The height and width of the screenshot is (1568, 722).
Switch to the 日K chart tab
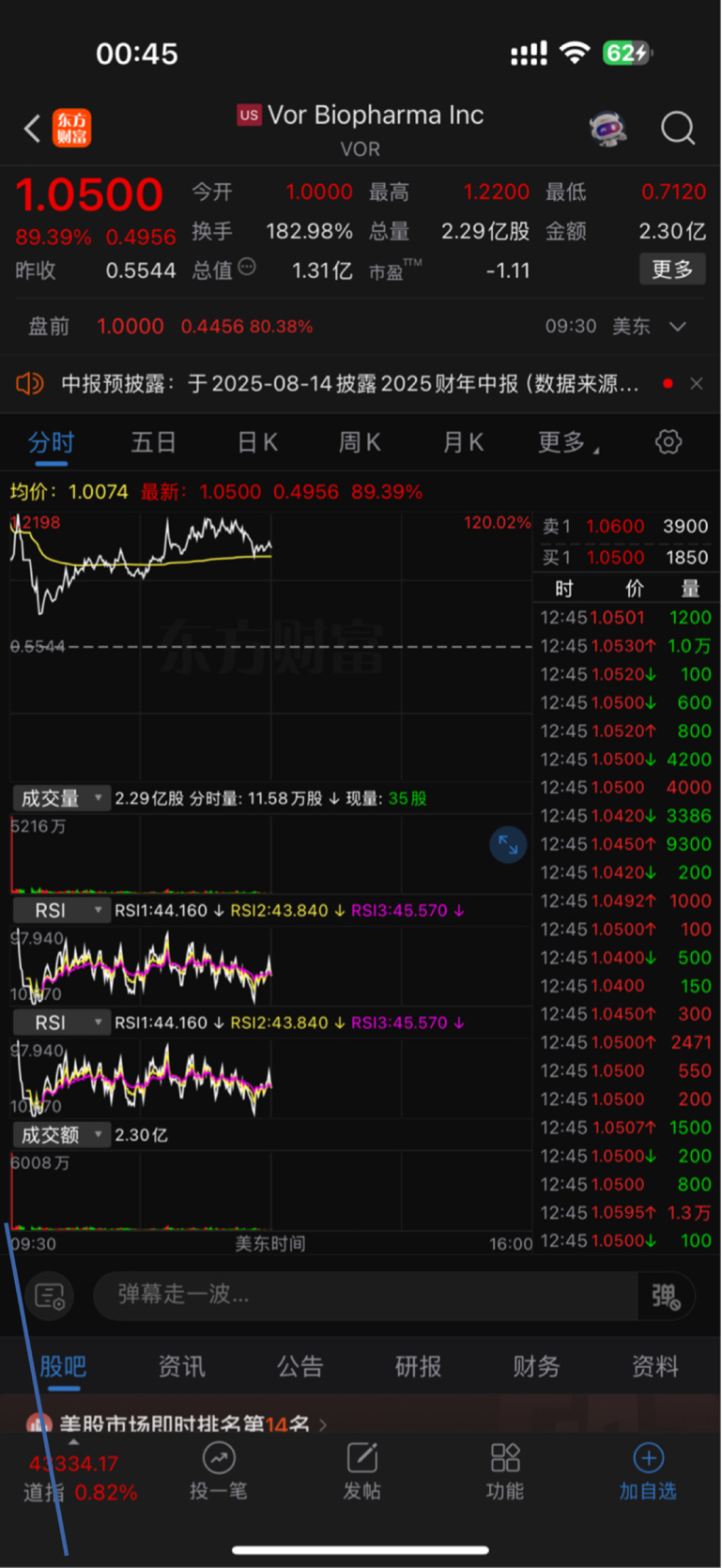tap(257, 442)
